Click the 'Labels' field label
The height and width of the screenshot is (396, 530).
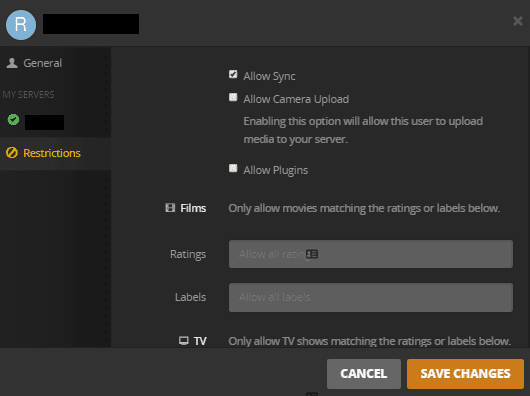coord(190,297)
